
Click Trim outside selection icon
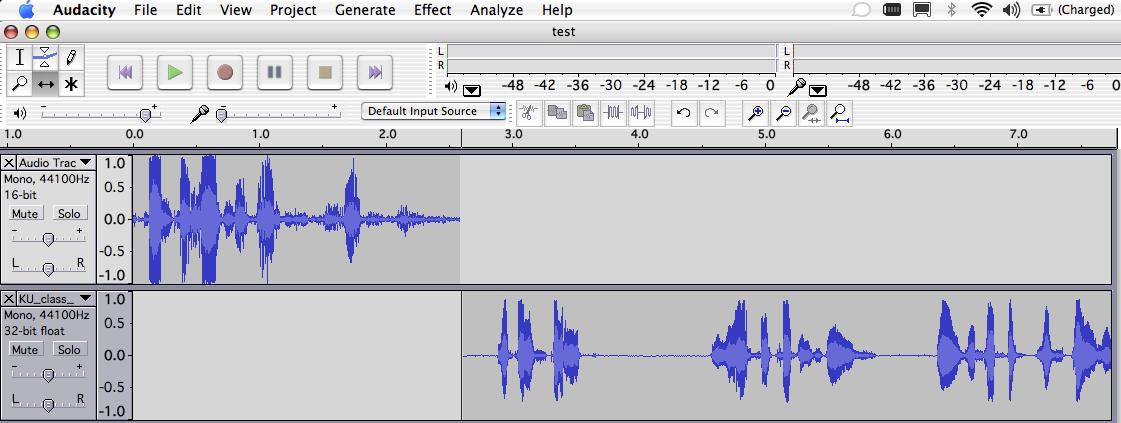point(613,112)
